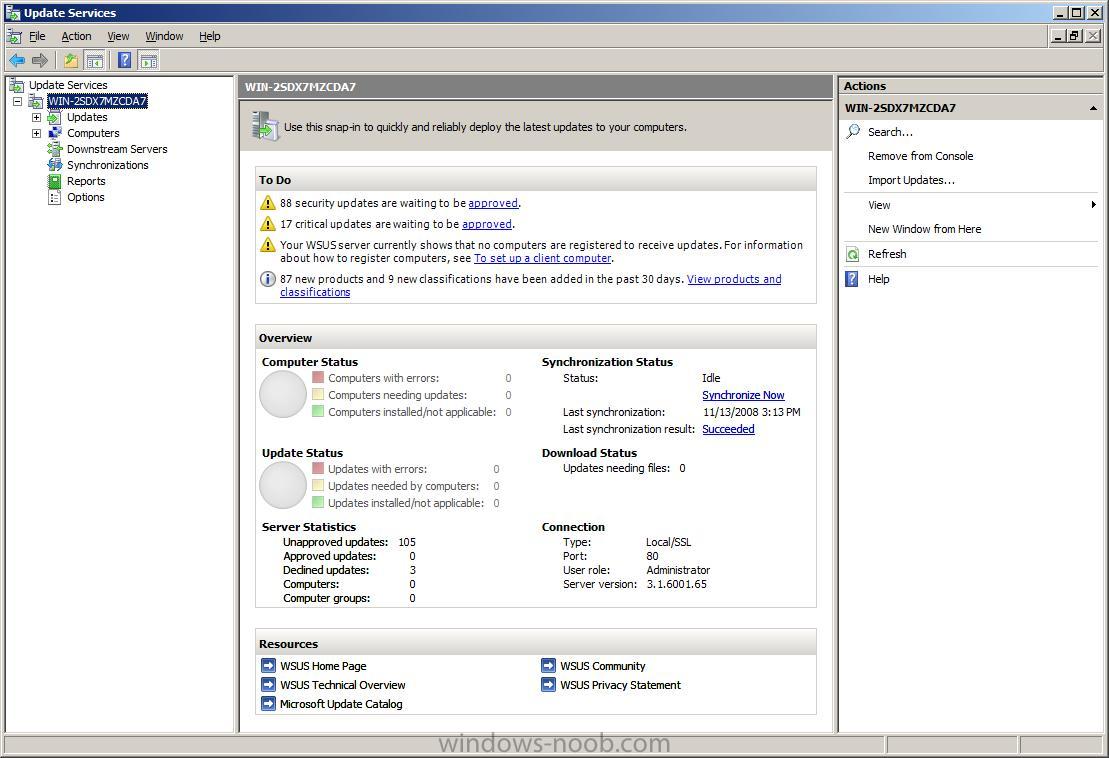Click the blue Help question-mark toolbar icon

(x=124, y=61)
